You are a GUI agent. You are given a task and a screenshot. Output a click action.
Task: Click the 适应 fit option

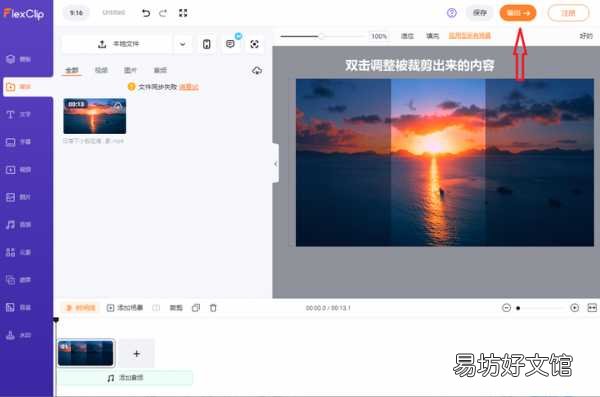coord(408,36)
